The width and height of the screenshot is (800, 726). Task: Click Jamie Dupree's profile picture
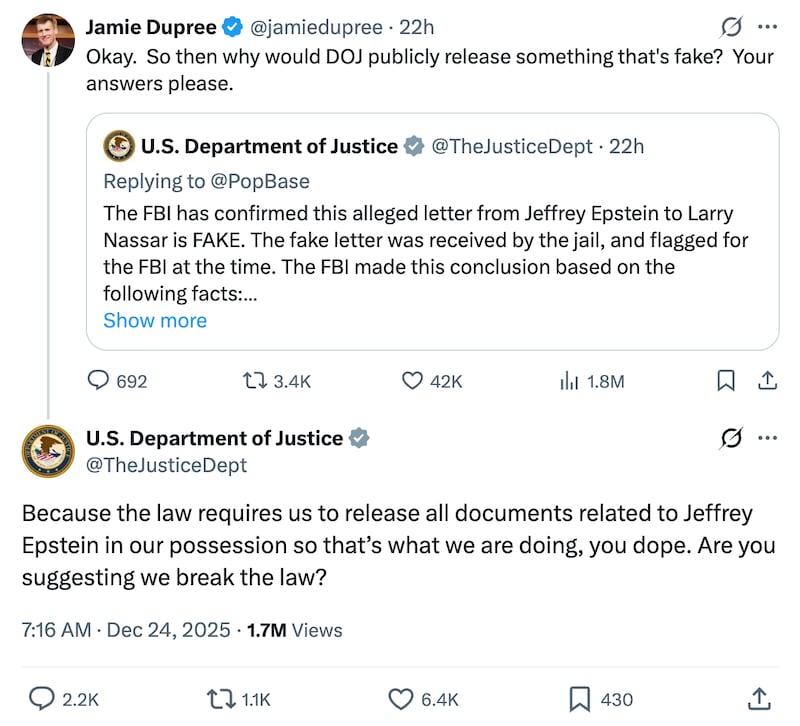pos(47,41)
